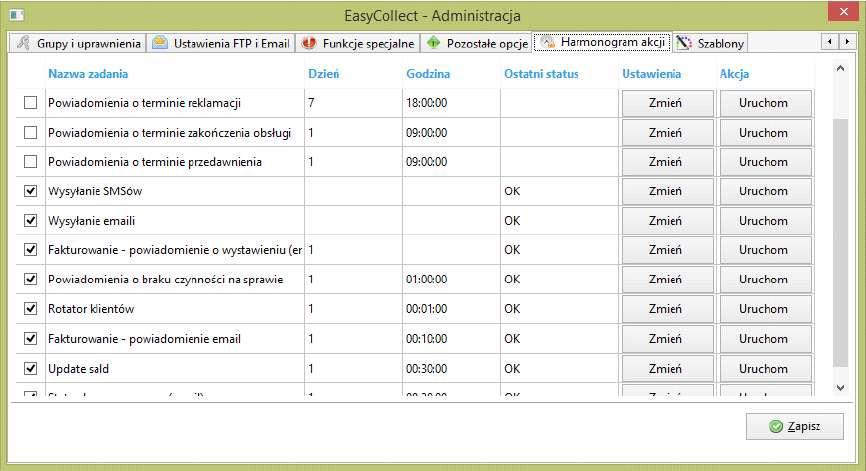Viewport: 866px width, 471px height.
Task: Run Update sald with Uruchom
Action: pos(765,369)
